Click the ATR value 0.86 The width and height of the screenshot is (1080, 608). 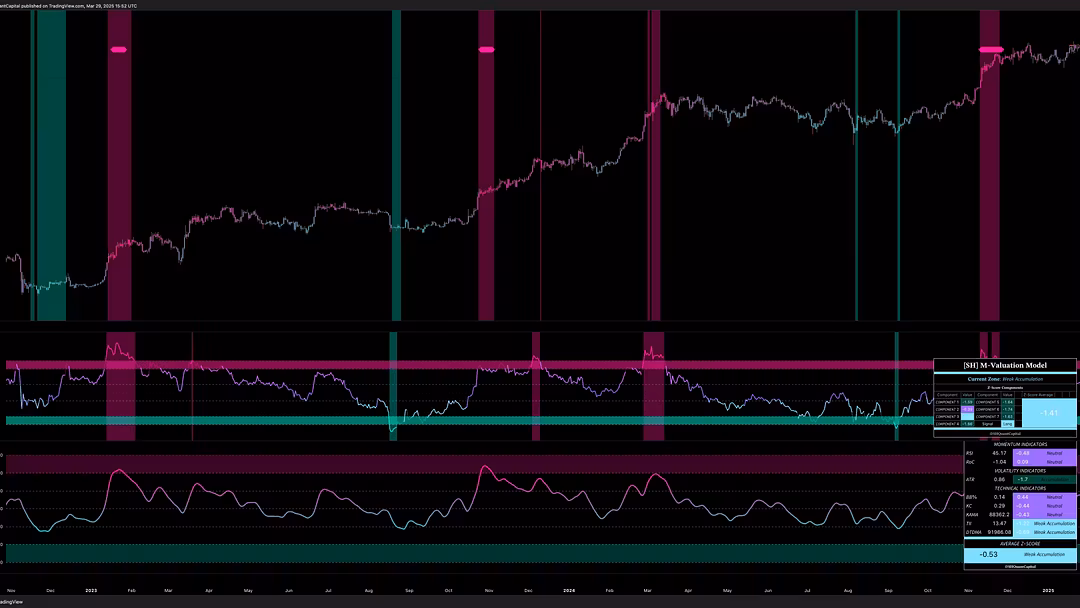[999, 479]
